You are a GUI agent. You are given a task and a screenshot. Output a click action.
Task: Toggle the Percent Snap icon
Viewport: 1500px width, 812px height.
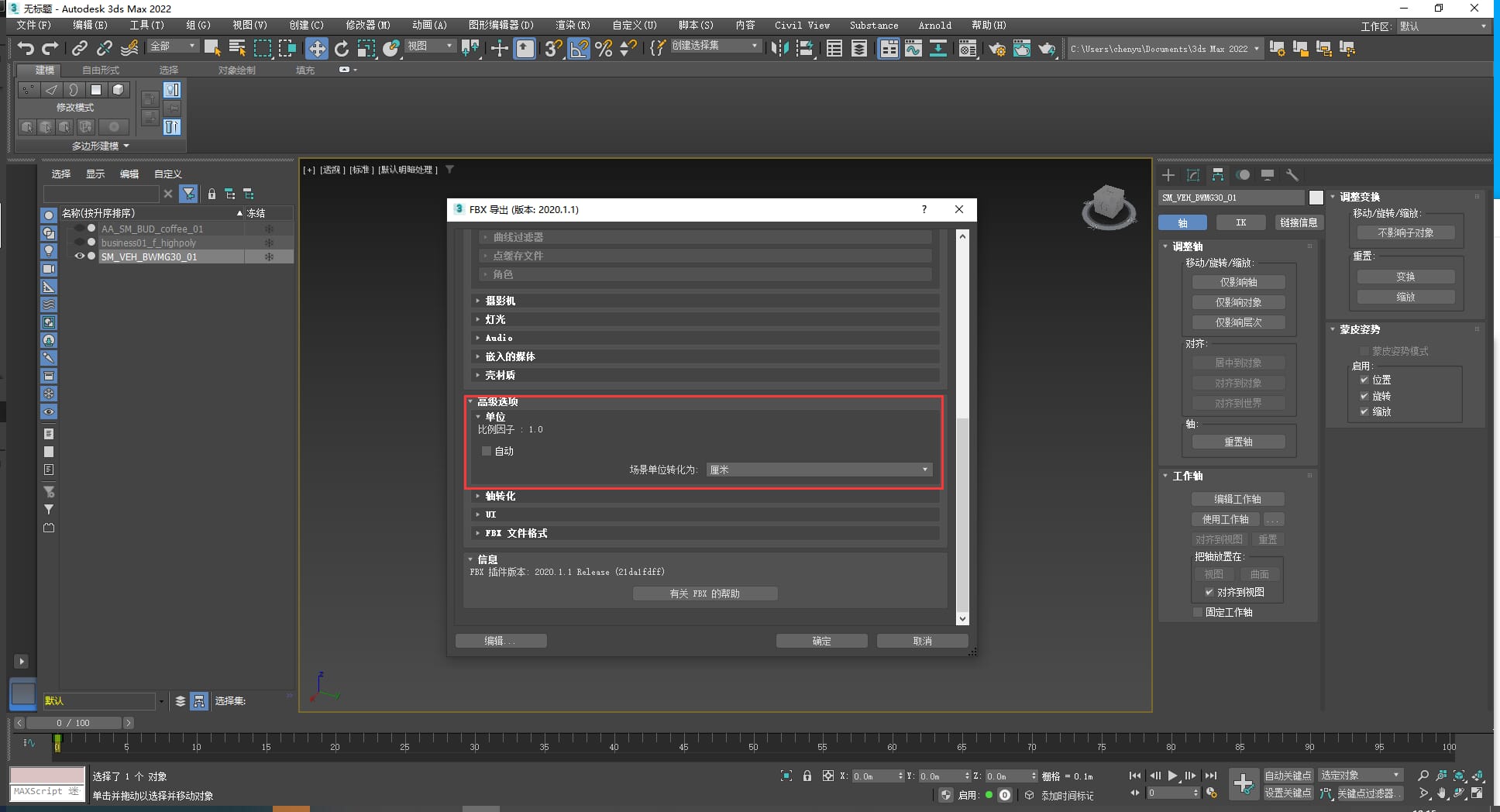604,49
